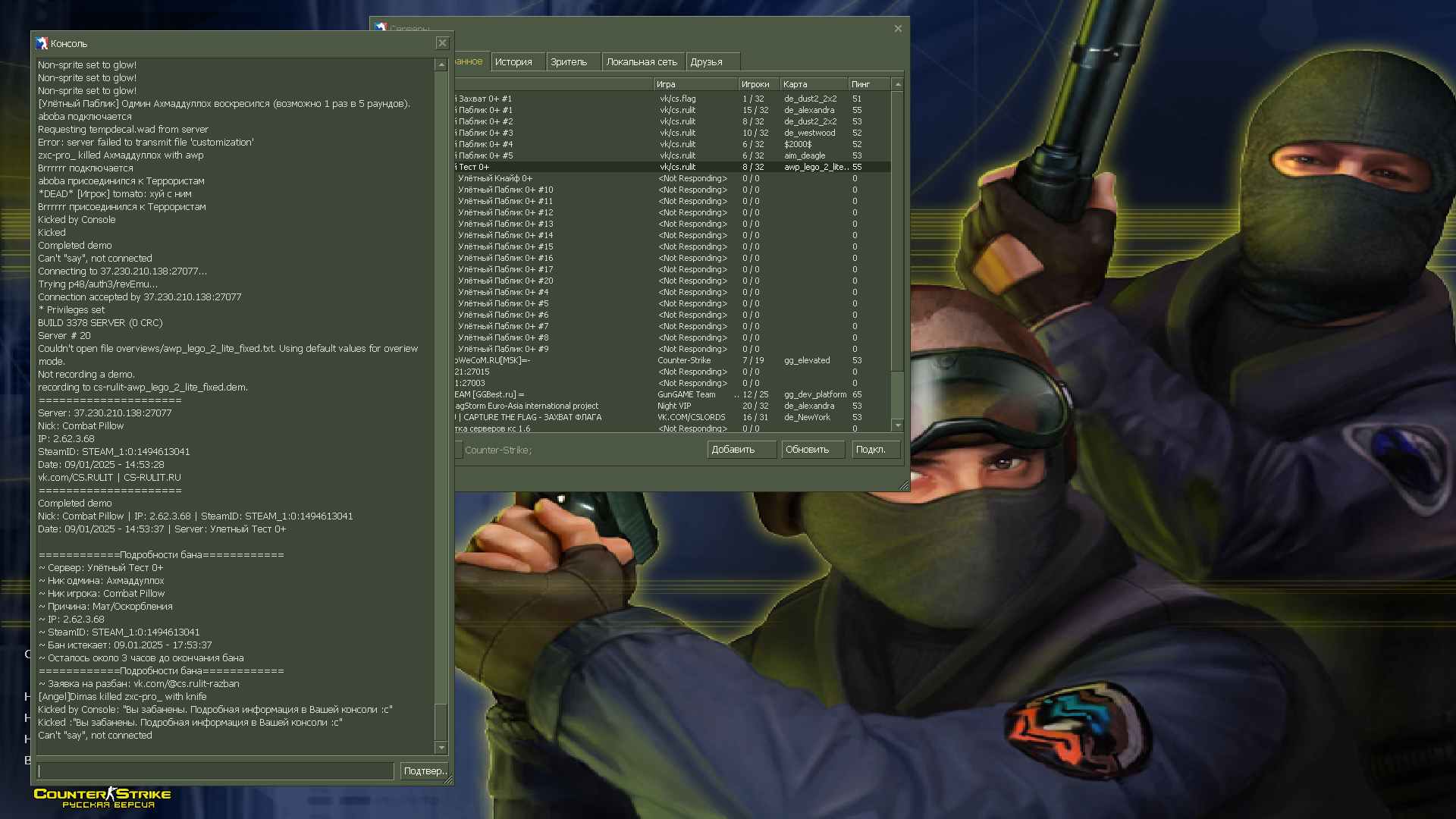Close the server browser window

[898, 29]
